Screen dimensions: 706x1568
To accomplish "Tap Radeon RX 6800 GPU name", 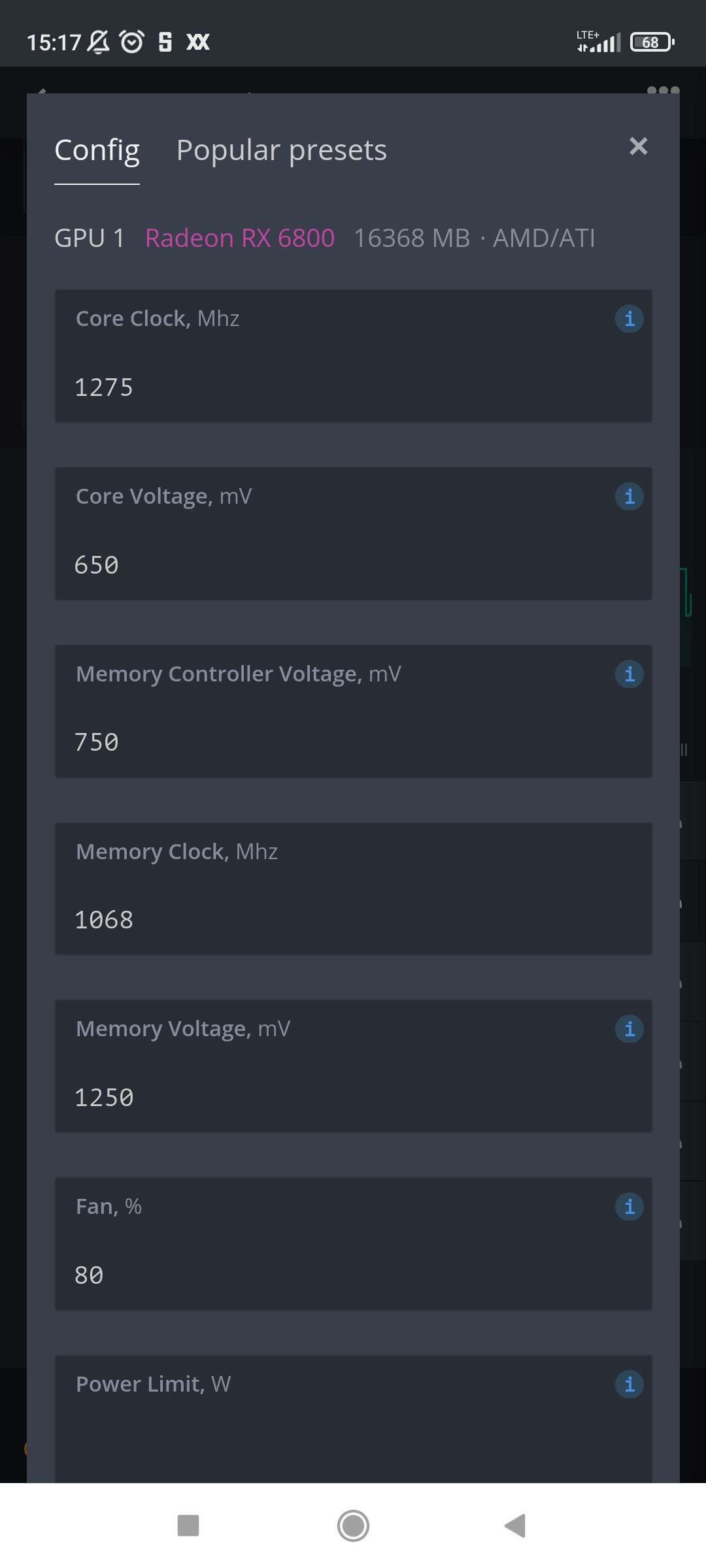I will [240, 238].
